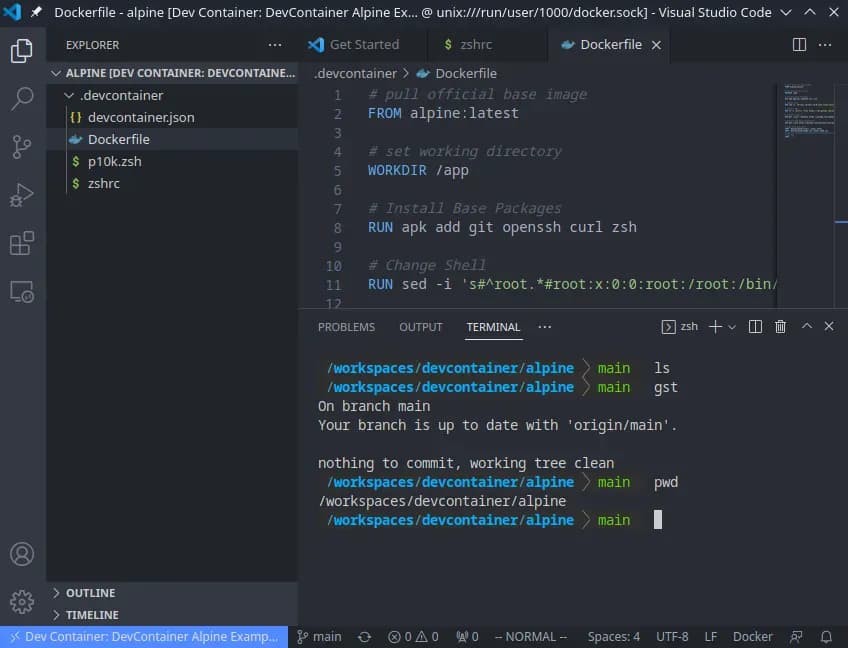Switch to the OUTPUT panel tab
The height and width of the screenshot is (648, 848).
421,327
